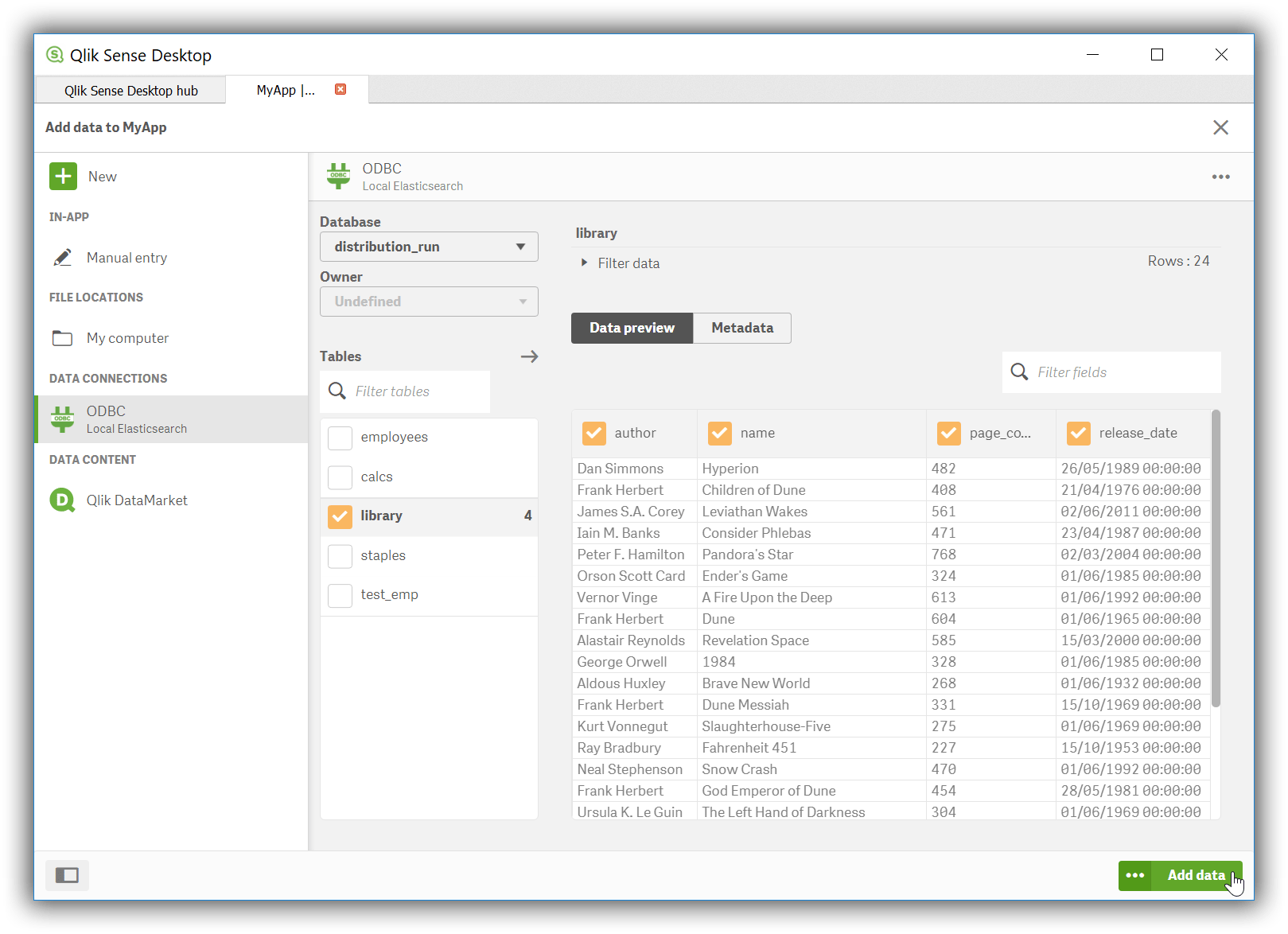This screenshot has width=1288, height=934.
Task: Open the Add data ellipsis options
Action: [x=1134, y=875]
